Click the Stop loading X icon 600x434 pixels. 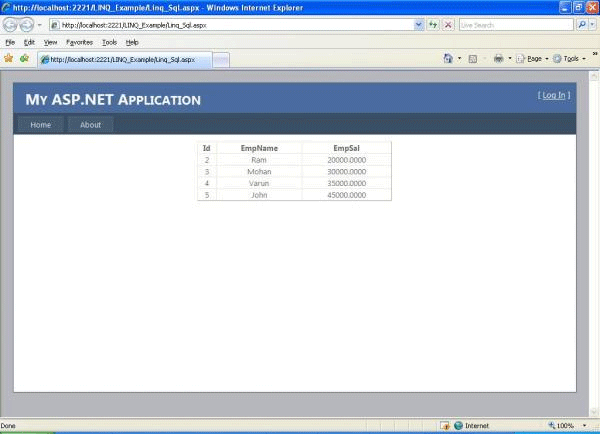point(448,25)
